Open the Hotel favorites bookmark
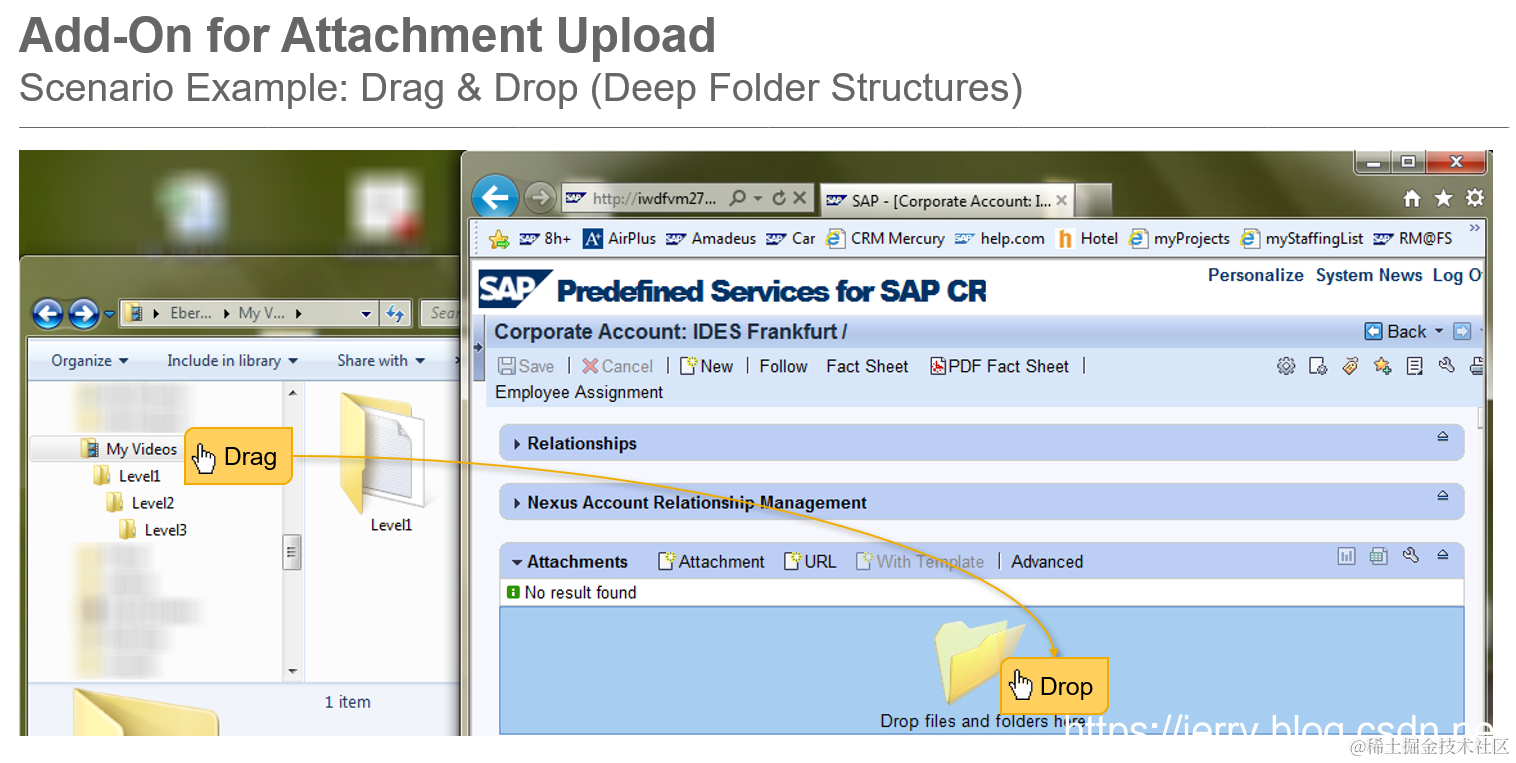This screenshot has width=1516, height=763. [1088, 239]
